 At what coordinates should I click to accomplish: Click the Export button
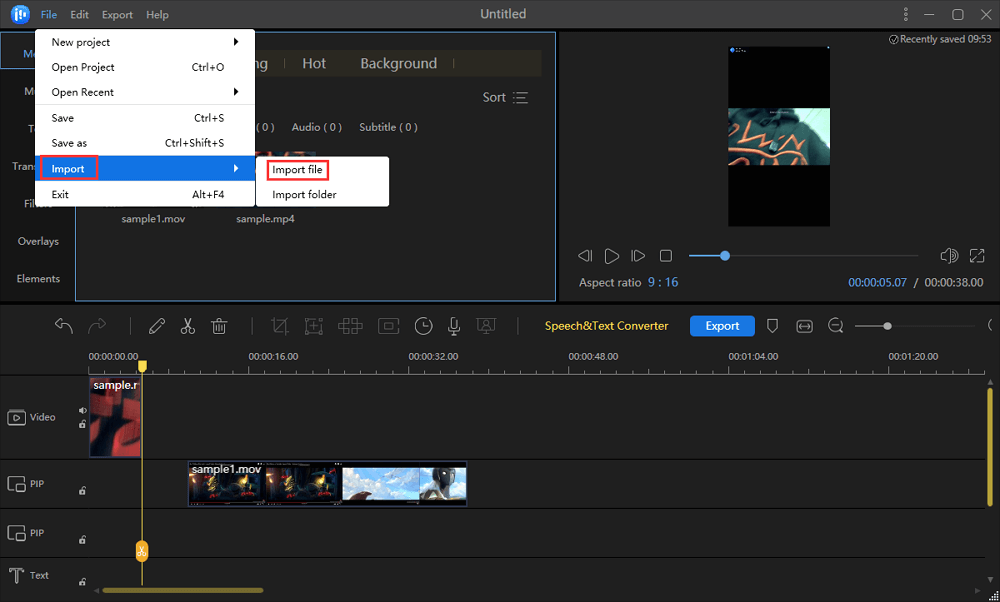point(722,325)
